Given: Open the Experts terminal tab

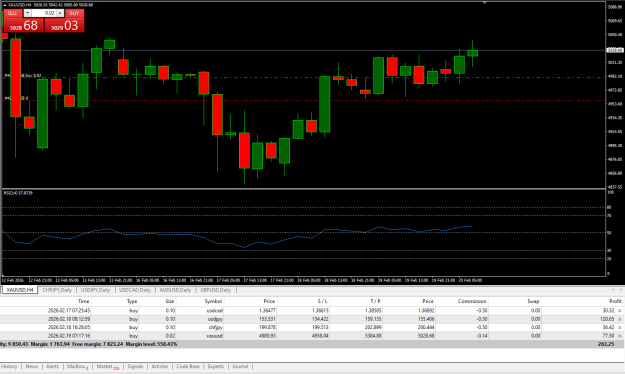Looking at the screenshot, I should pos(216,366).
